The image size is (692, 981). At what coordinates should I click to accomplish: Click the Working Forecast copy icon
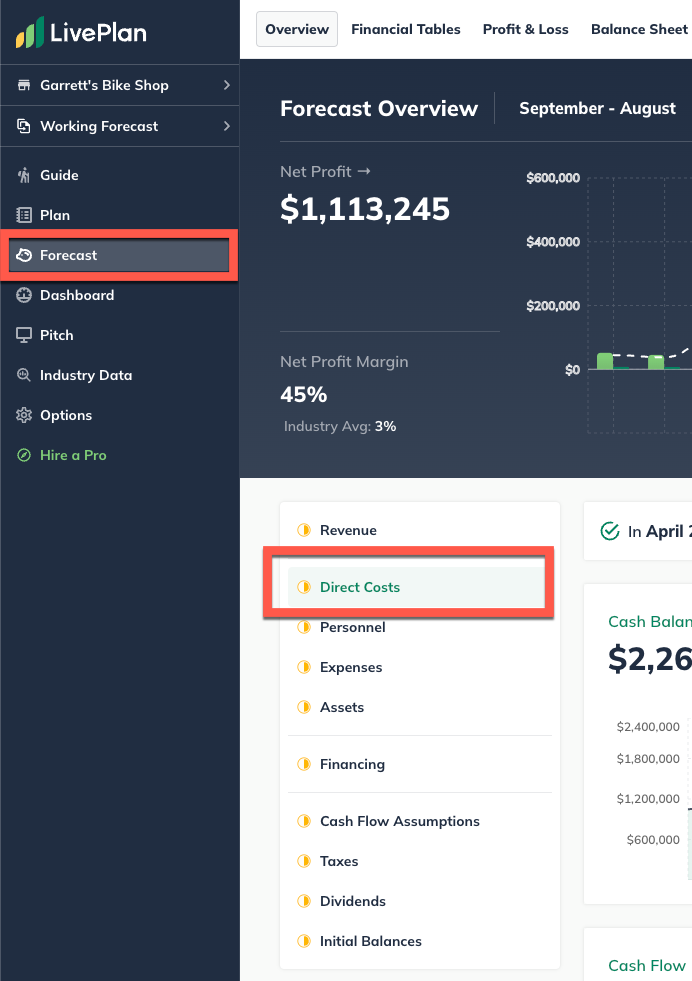24,126
